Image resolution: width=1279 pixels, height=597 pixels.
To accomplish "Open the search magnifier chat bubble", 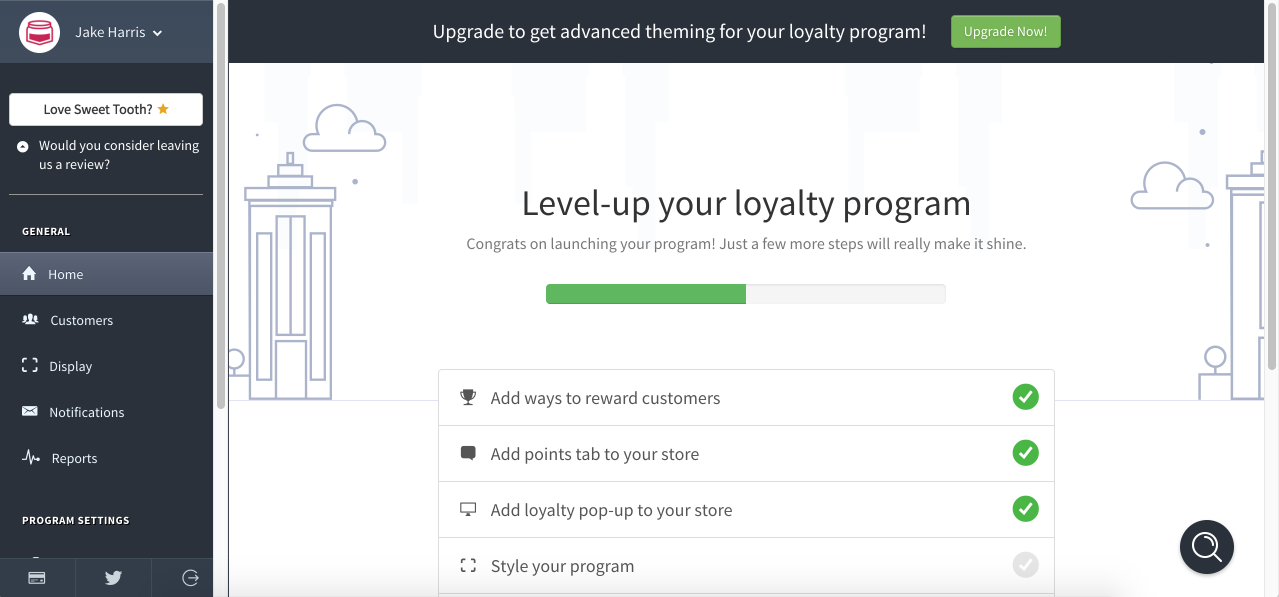I will coord(1207,547).
